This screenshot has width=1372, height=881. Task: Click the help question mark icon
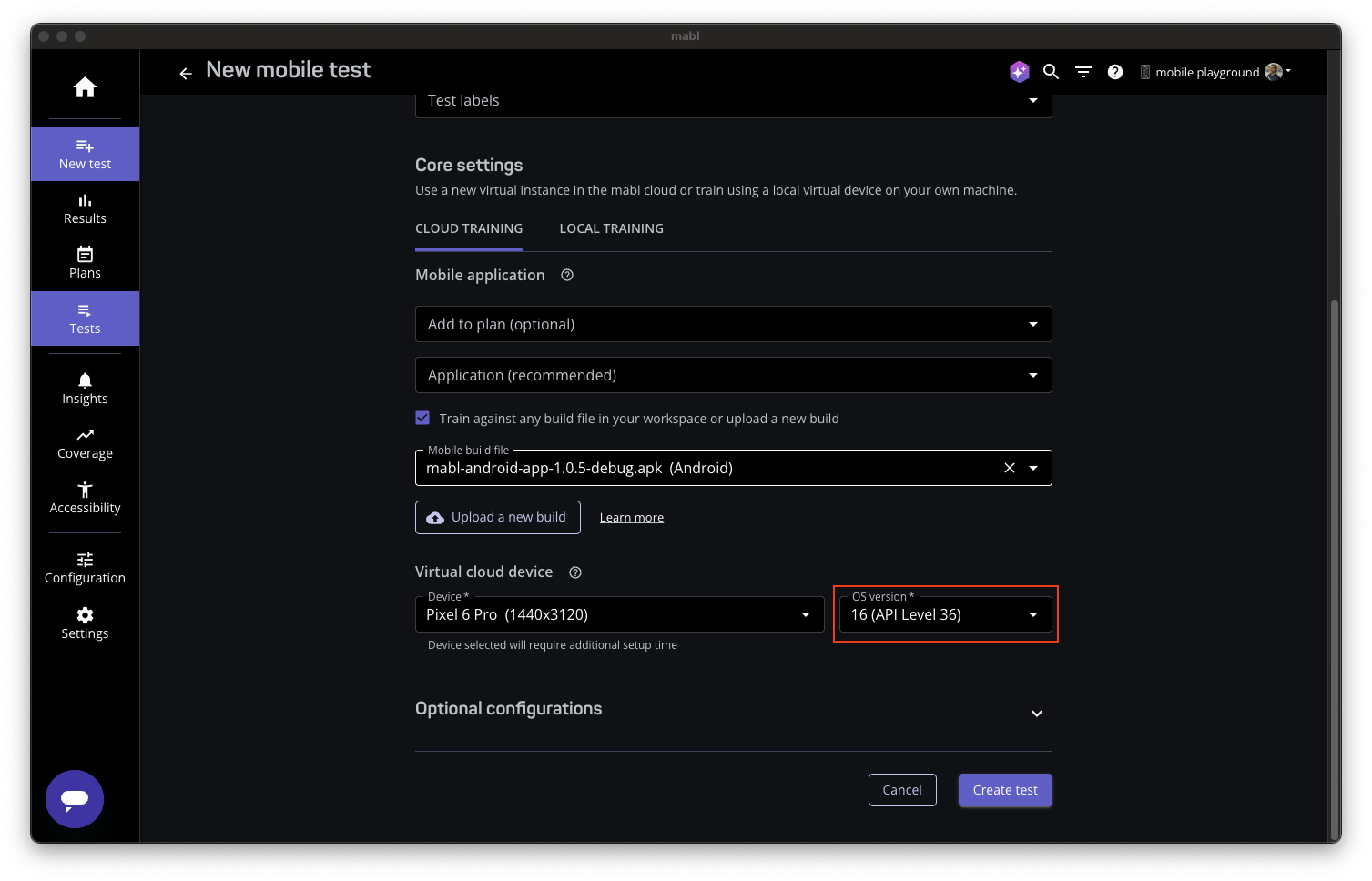(x=1114, y=72)
